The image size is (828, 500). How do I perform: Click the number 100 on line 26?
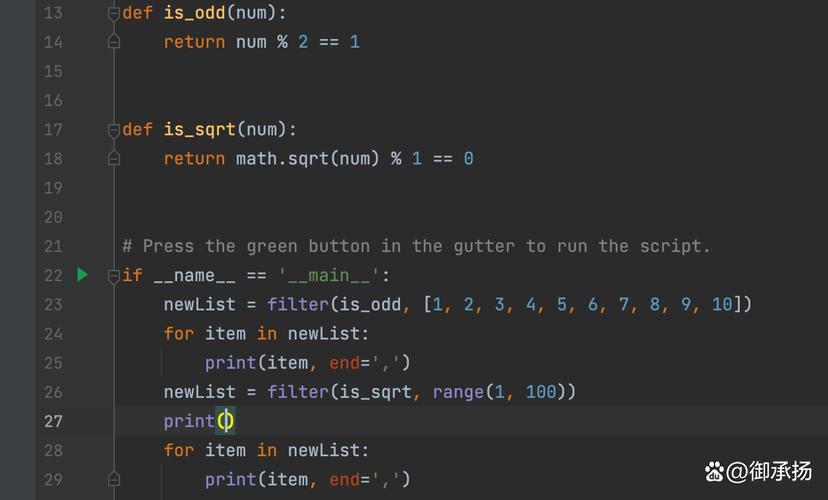541,392
